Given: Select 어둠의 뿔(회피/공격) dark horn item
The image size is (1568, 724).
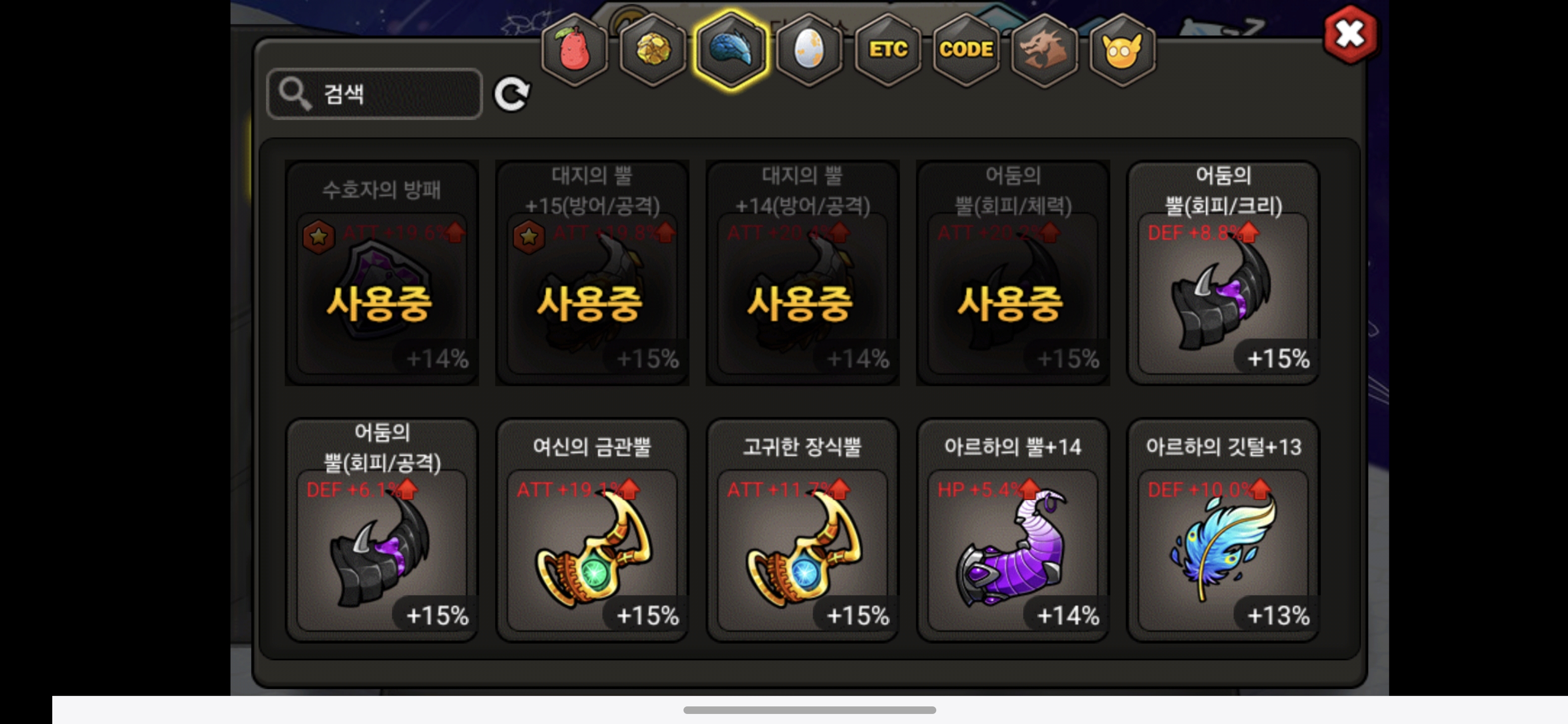Looking at the screenshot, I should point(381,529).
